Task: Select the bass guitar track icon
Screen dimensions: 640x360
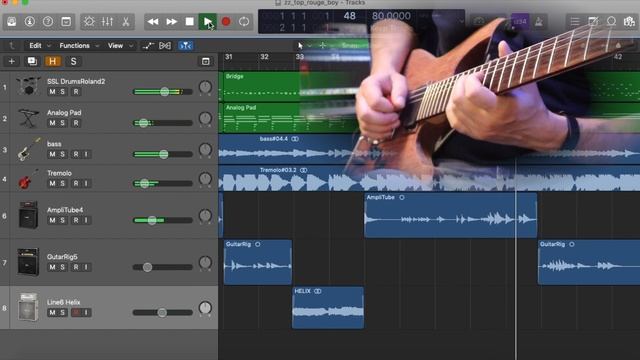Action: (x=28, y=149)
